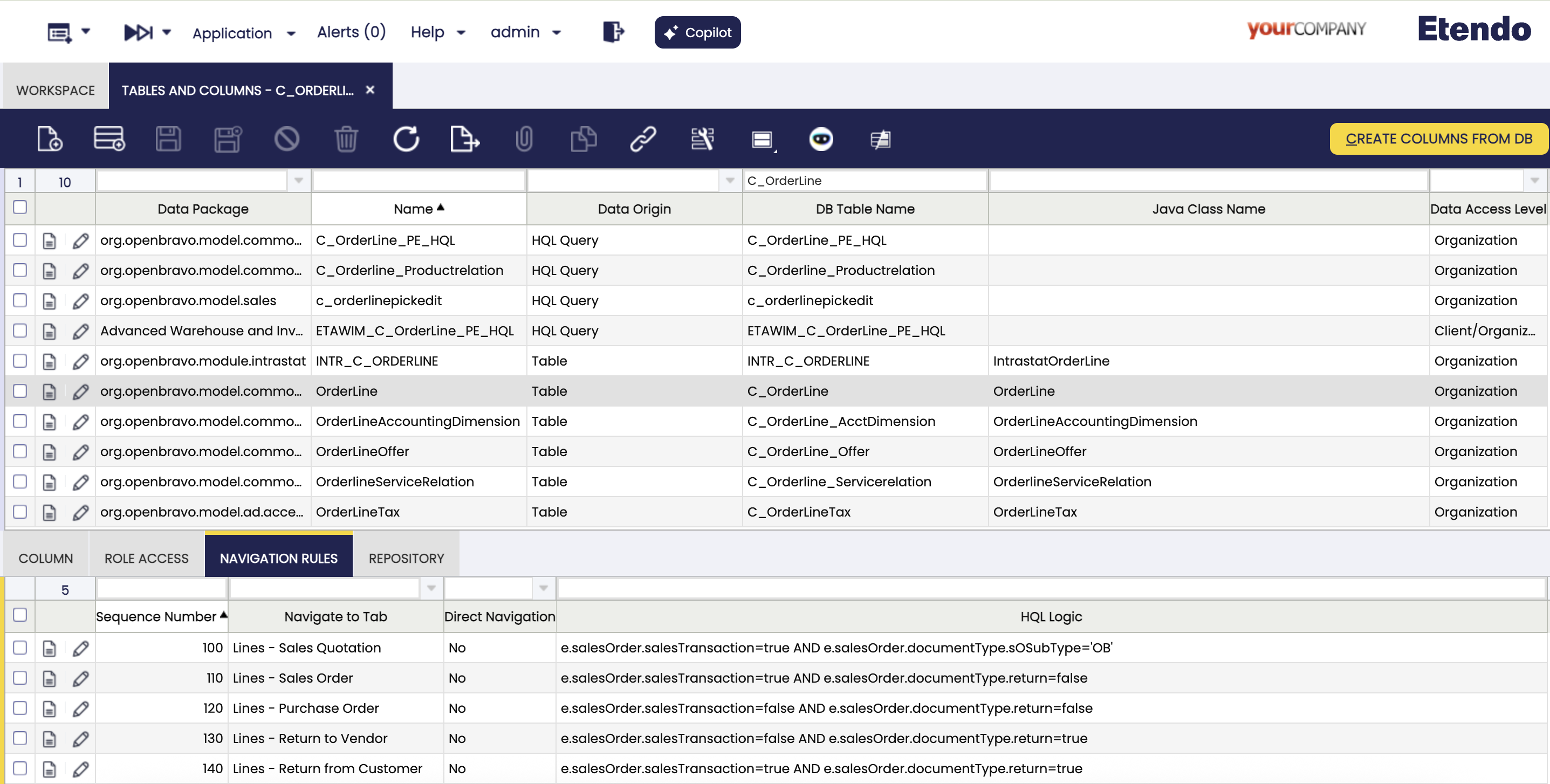Viewport: 1550px width, 784px height.
Task: Click Create Columns From DB button
Action: 1438,139
